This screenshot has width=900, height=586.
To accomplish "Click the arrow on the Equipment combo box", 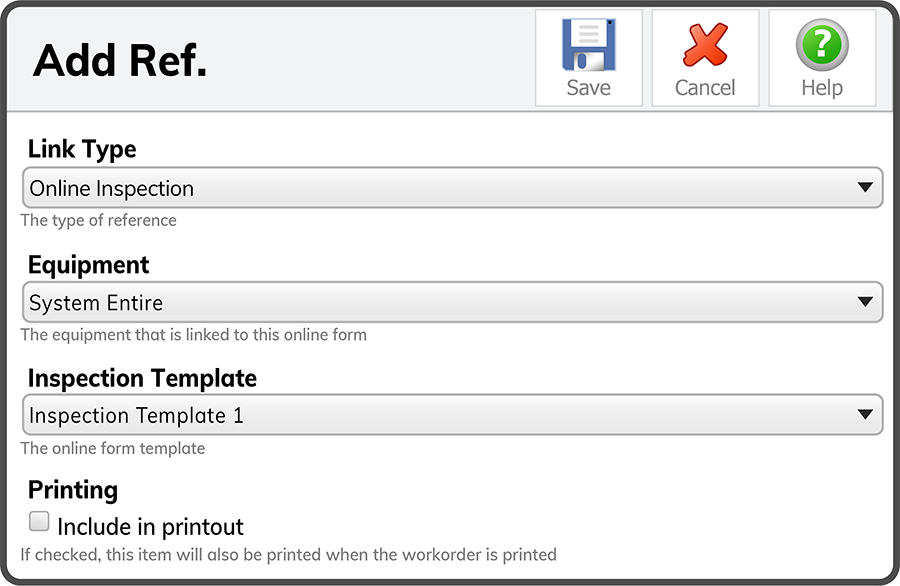I will point(865,302).
